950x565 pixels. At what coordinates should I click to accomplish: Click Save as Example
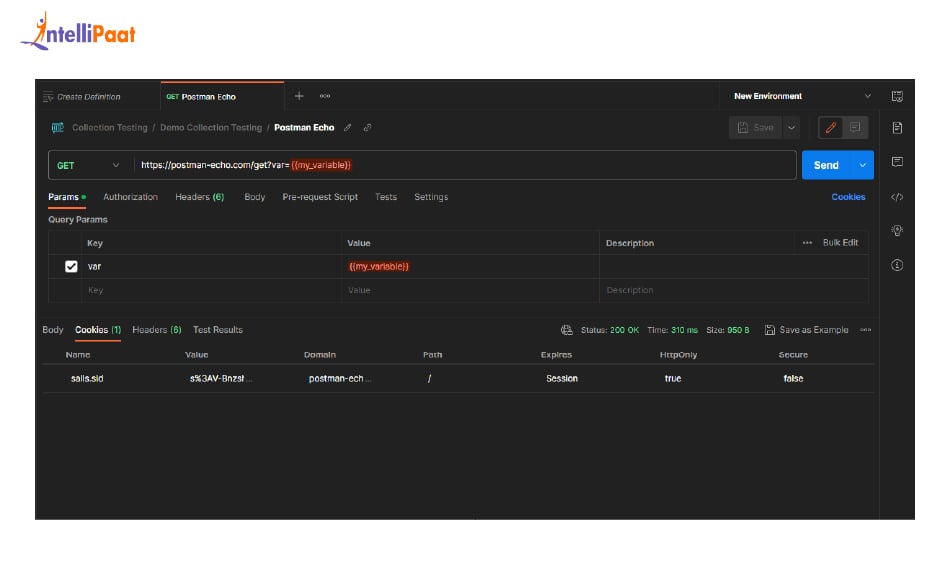(806, 330)
